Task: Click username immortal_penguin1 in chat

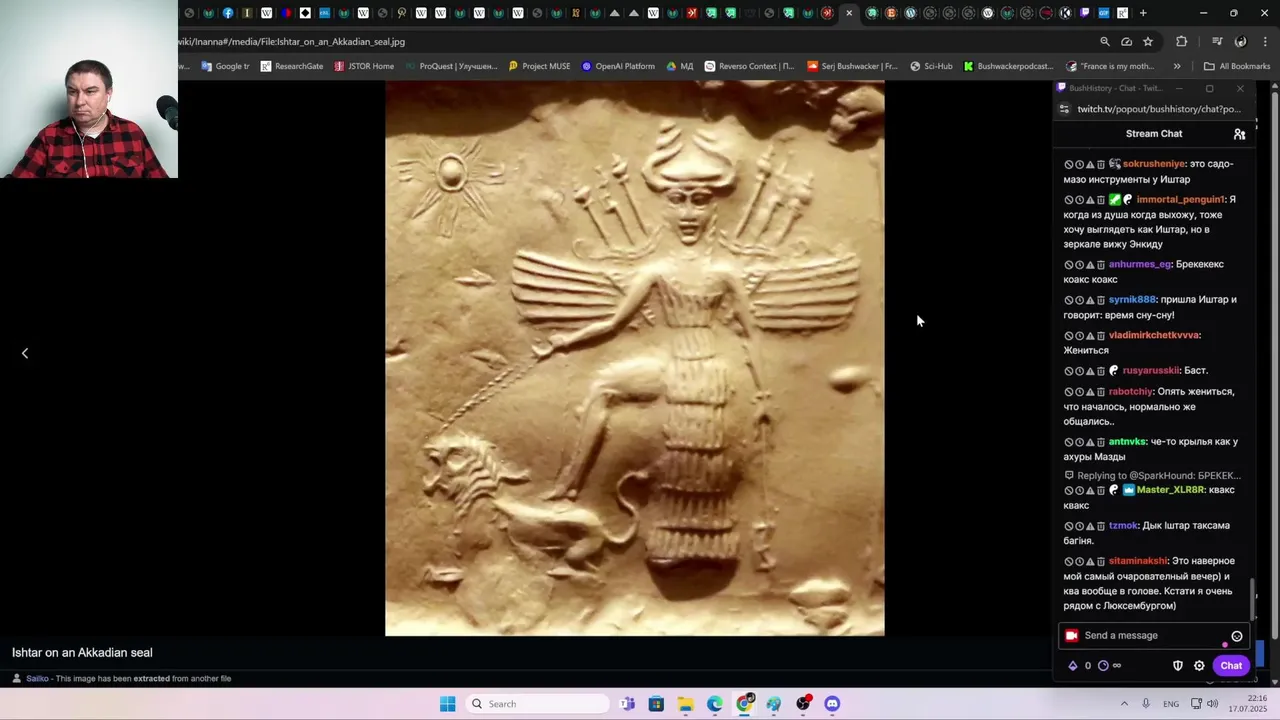Action: pyautogui.click(x=1180, y=200)
